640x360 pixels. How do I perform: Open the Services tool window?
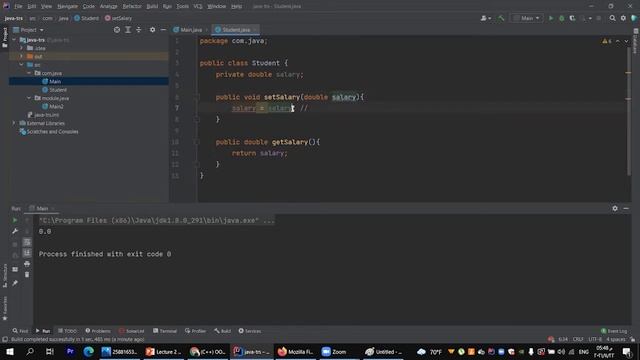click(x=250, y=331)
